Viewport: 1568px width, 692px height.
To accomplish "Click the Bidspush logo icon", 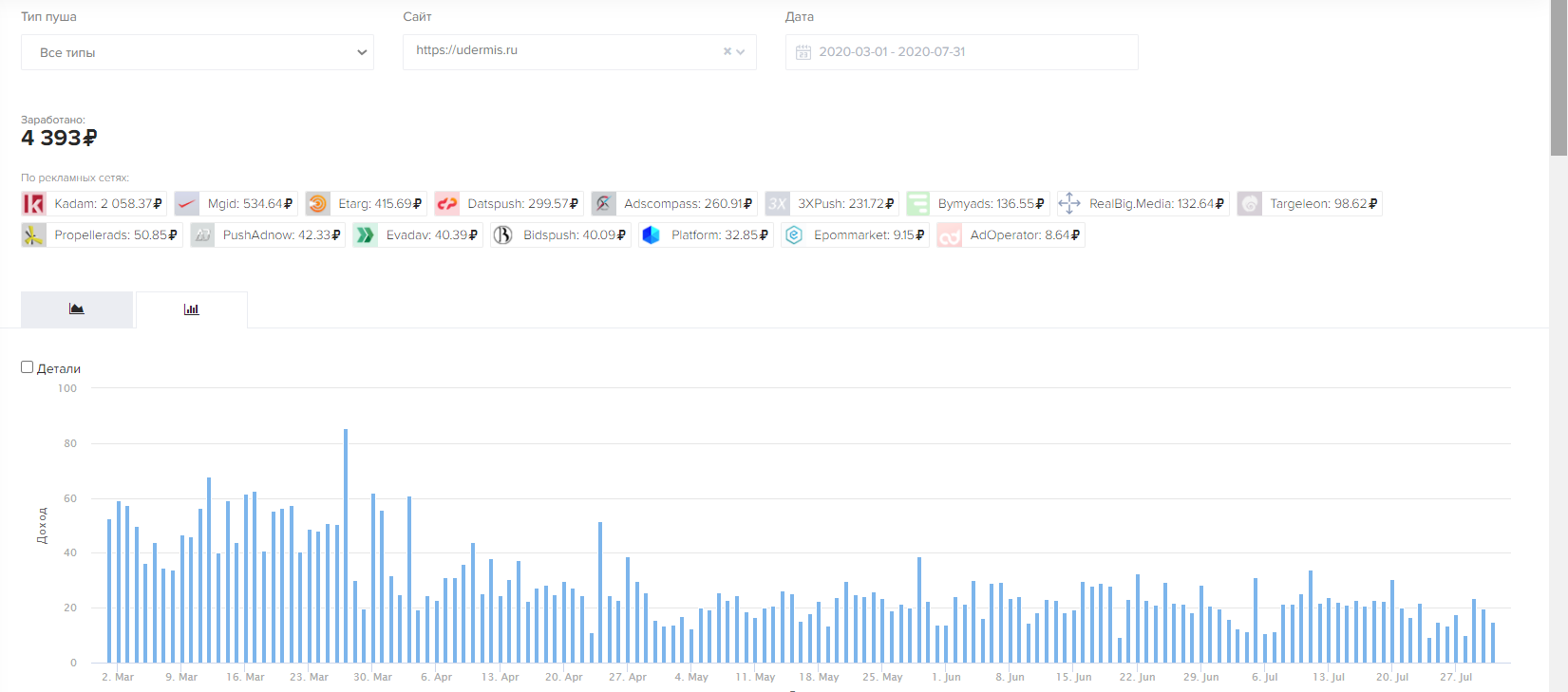I will 502,235.
